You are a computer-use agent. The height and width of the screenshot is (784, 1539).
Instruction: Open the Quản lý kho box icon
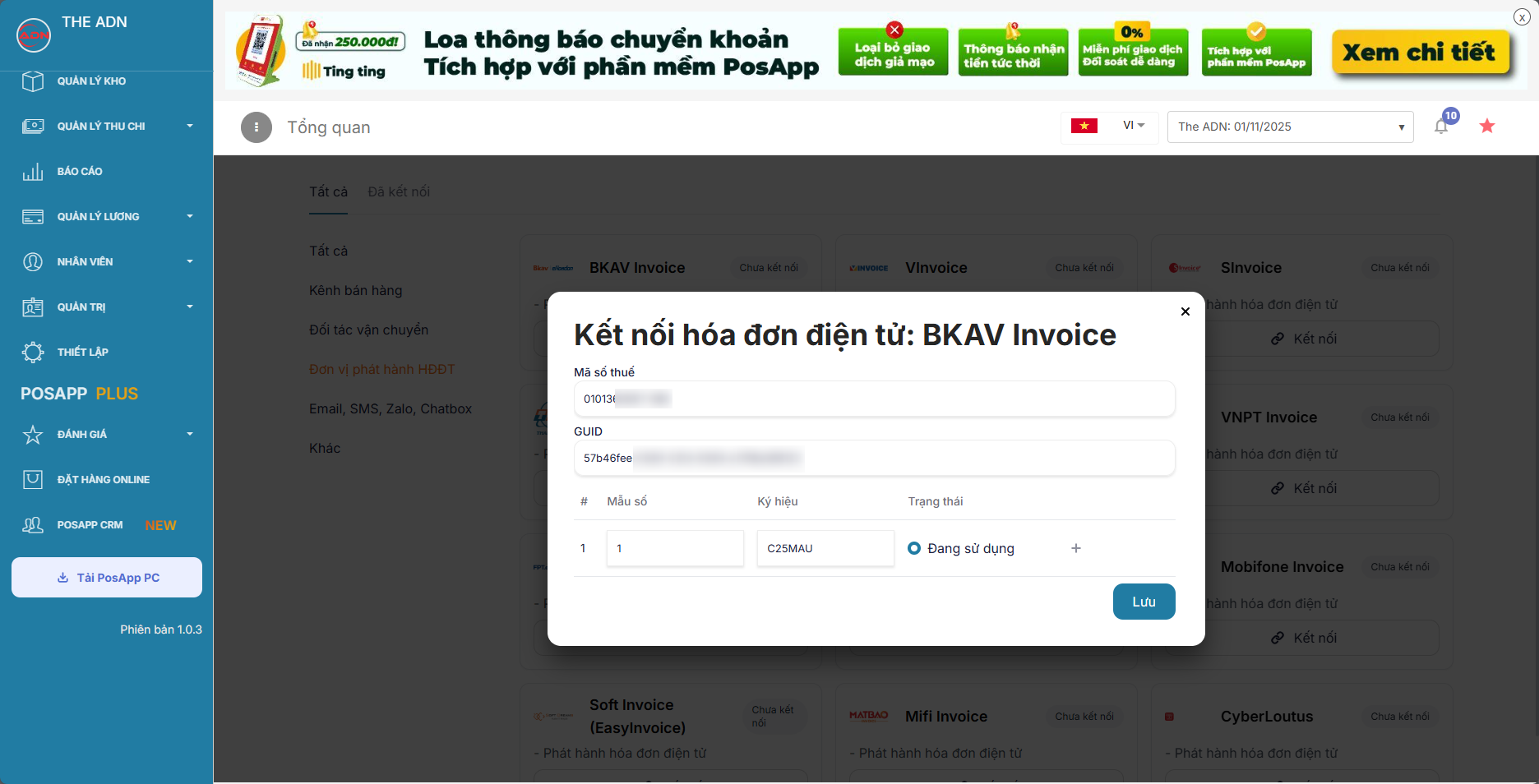pyautogui.click(x=33, y=81)
